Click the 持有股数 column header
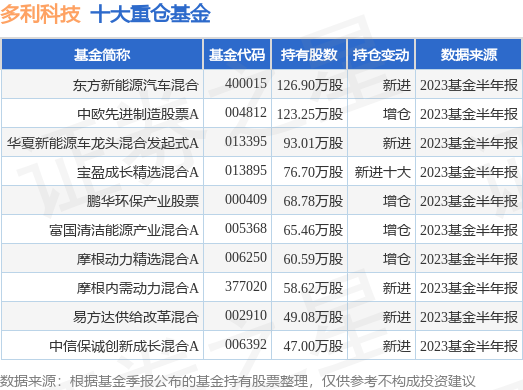523x390 pixels. pos(309,55)
